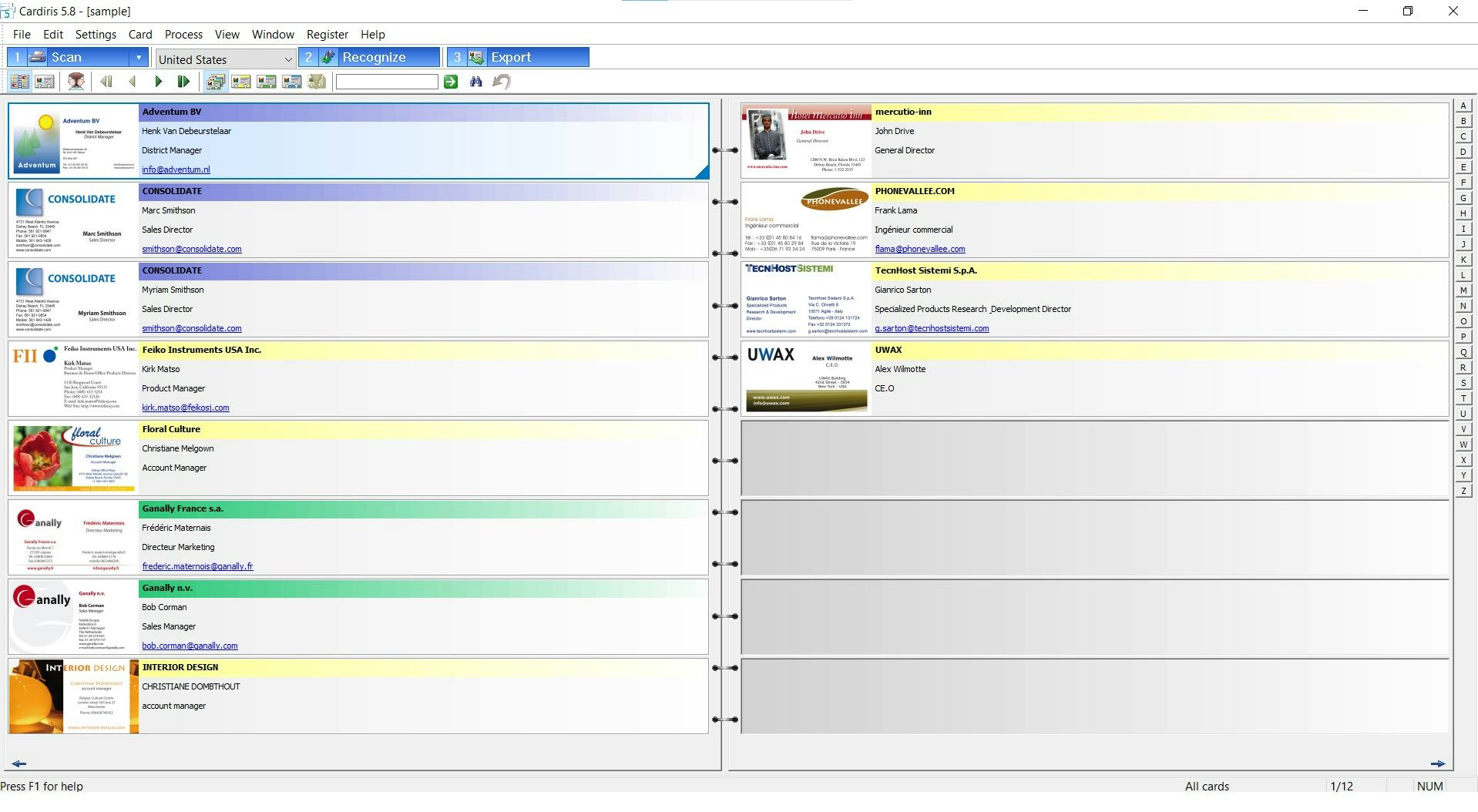Jump to index letter C tab

[x=1463, y=136]
